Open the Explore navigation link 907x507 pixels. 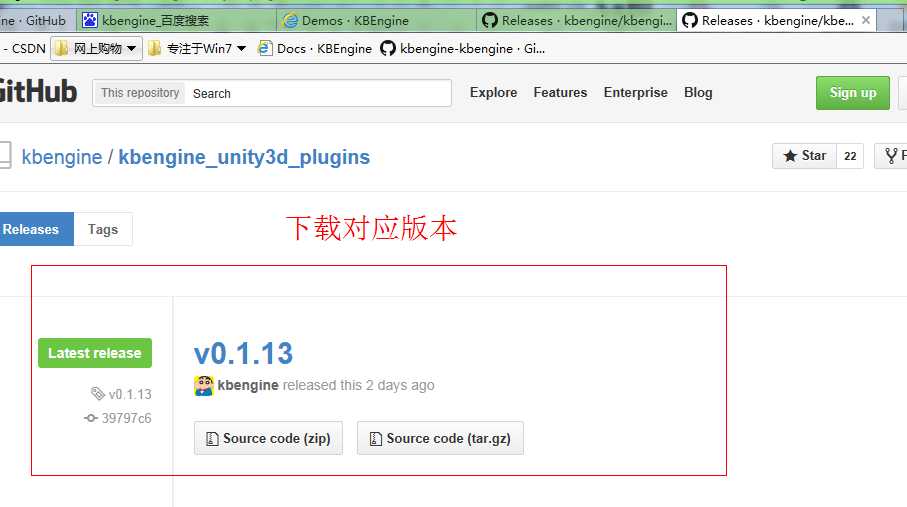tap(493, 93)
